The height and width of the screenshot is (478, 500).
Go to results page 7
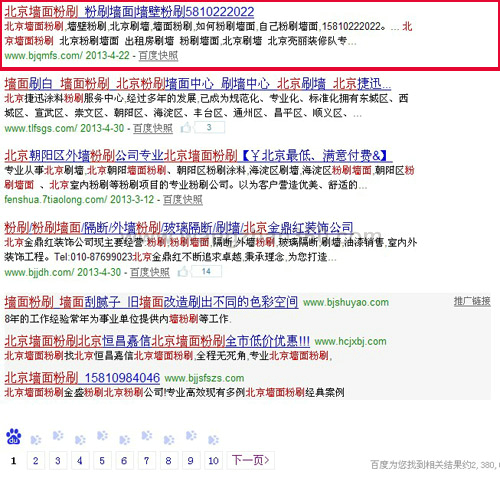[146, 461]
